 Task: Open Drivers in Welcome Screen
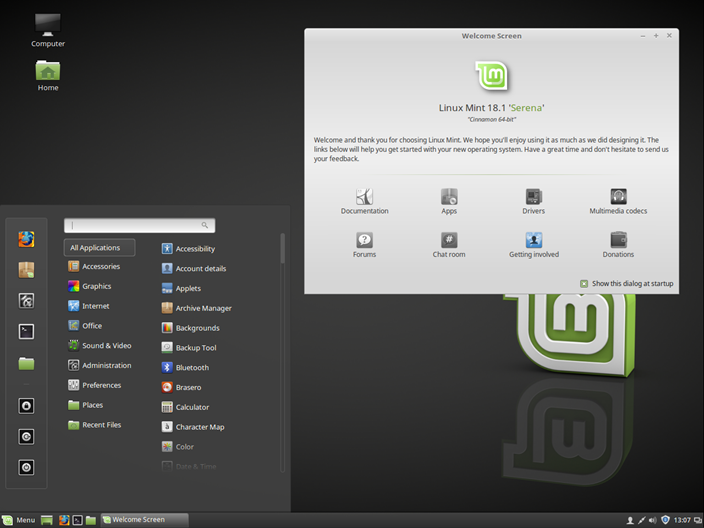pyautogui.click(x=533, y=201)
